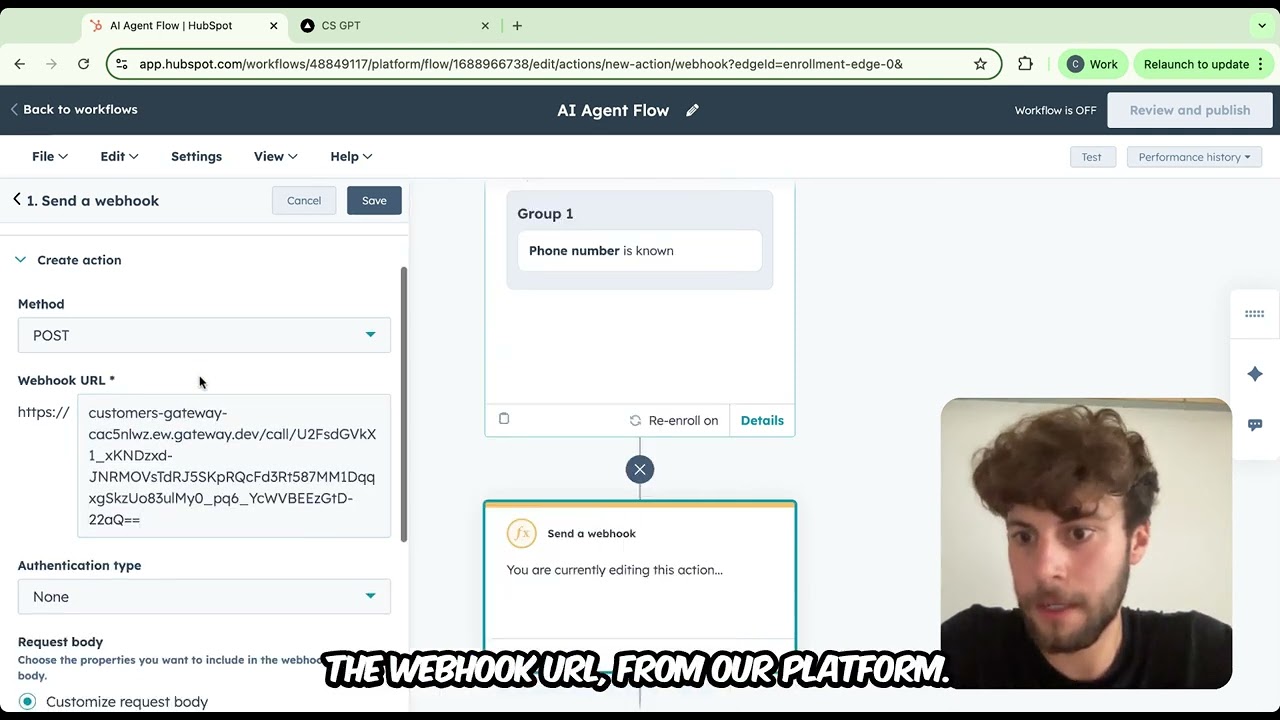
Task: Open the Edit menu
Action: tap(119, 156)
